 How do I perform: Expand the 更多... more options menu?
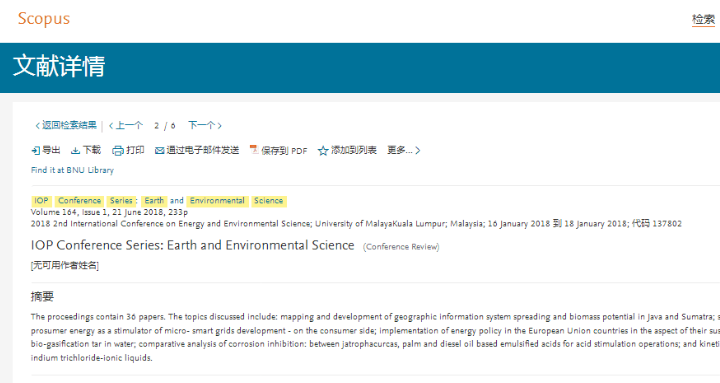coord(404,150)
